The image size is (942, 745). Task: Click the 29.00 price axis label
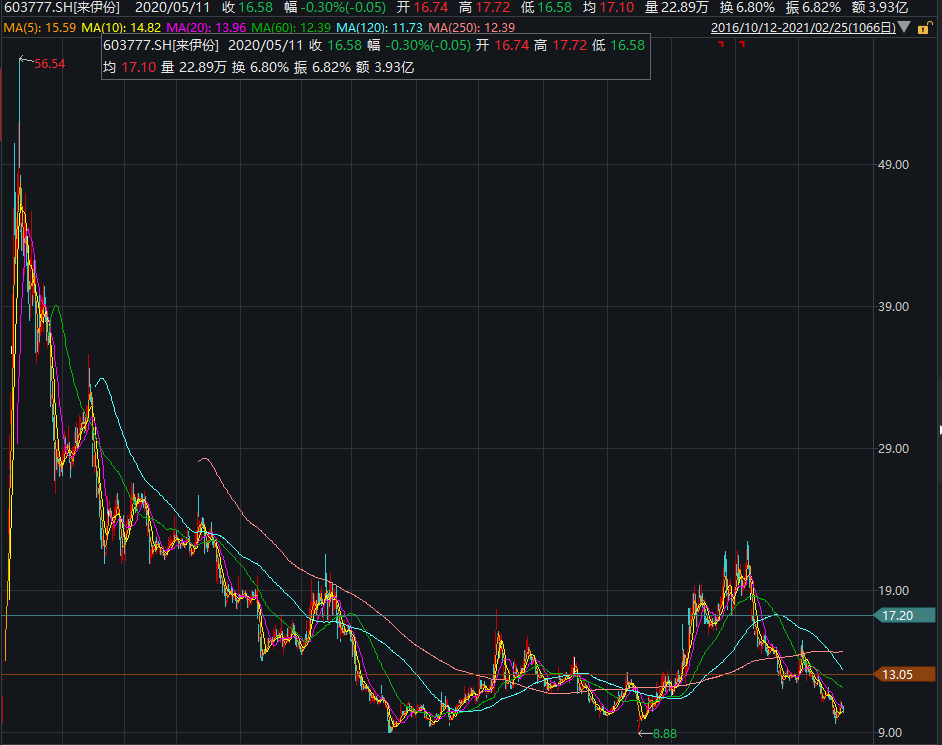coord(893,449)
